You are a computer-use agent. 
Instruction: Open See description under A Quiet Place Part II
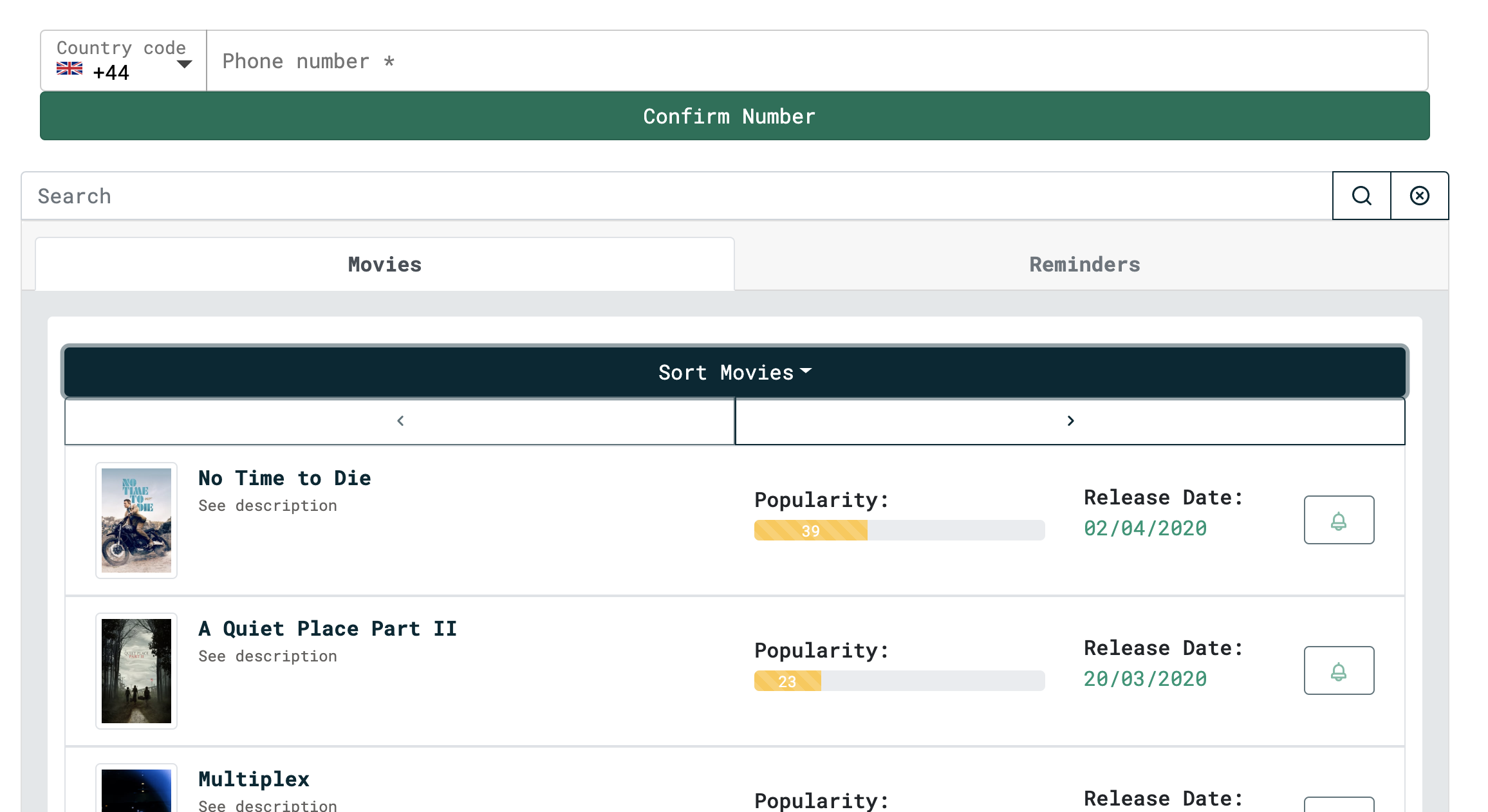[x=267, y=656]
